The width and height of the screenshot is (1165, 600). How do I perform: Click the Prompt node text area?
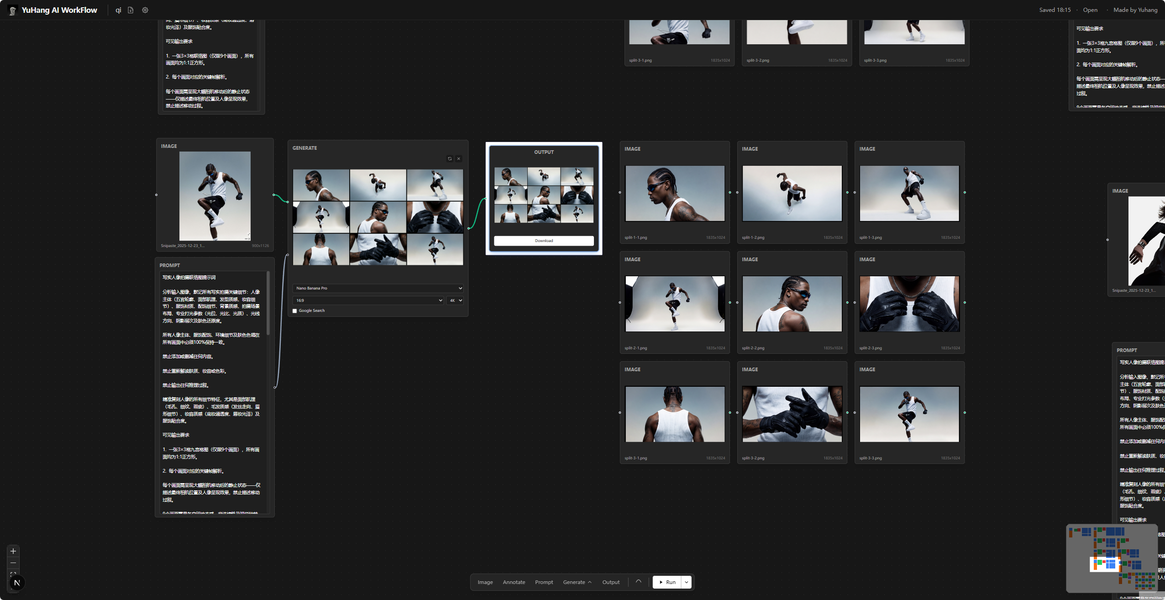tap(212, 392)
